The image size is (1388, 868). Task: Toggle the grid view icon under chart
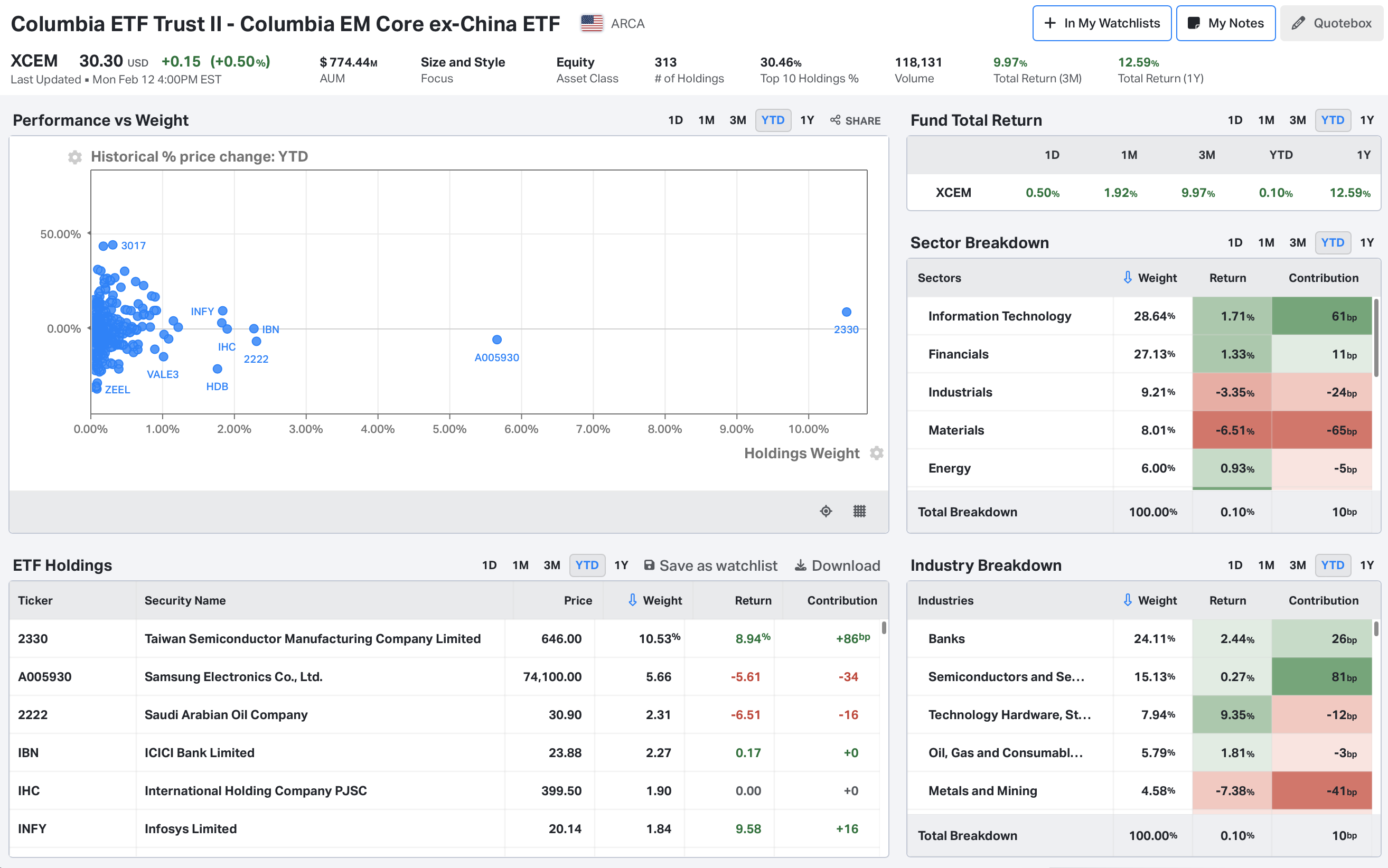click(859, 511)
